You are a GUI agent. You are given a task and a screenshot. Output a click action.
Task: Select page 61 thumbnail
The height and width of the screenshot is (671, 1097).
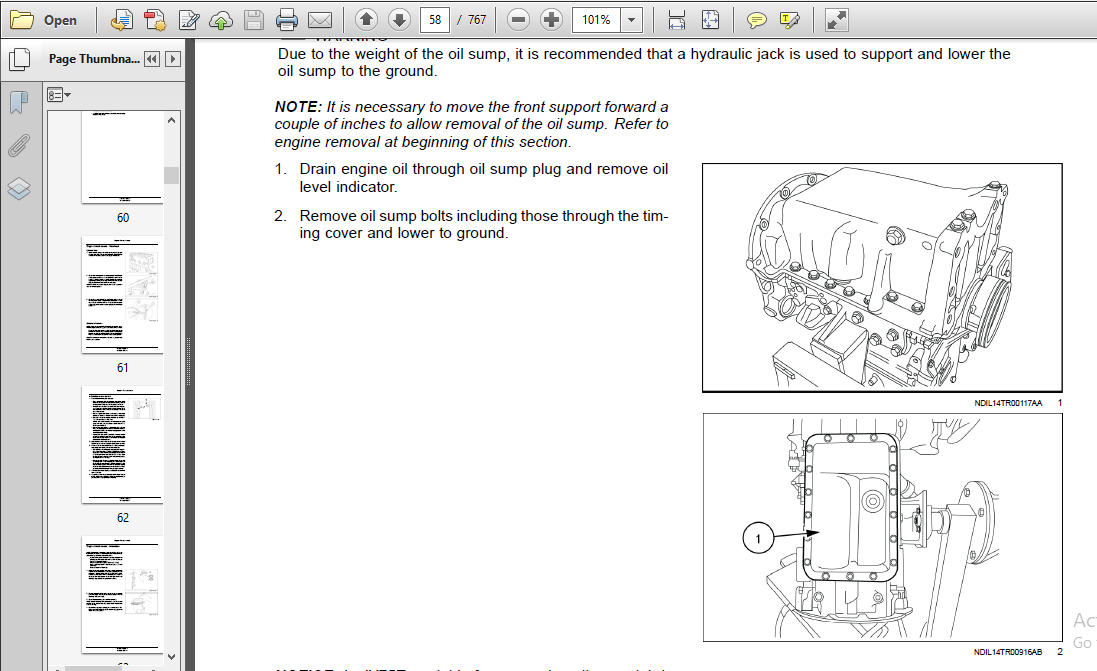(122, 295)
